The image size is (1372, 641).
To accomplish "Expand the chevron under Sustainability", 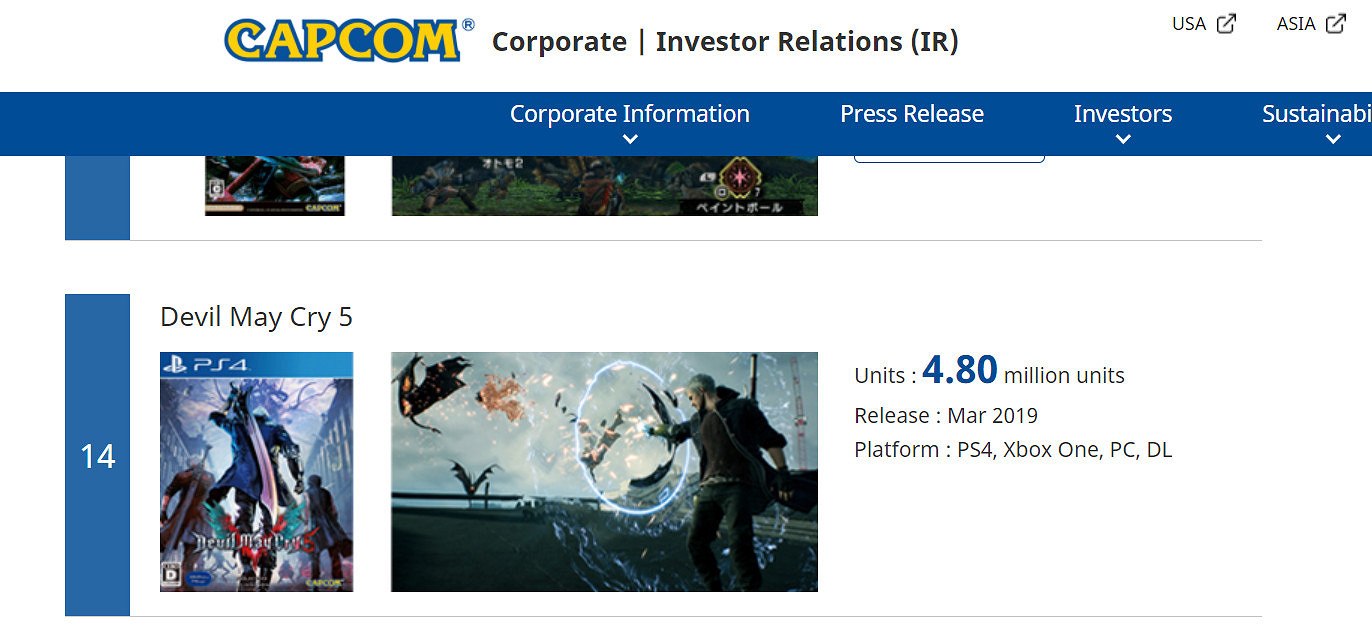I will 1333,140.
